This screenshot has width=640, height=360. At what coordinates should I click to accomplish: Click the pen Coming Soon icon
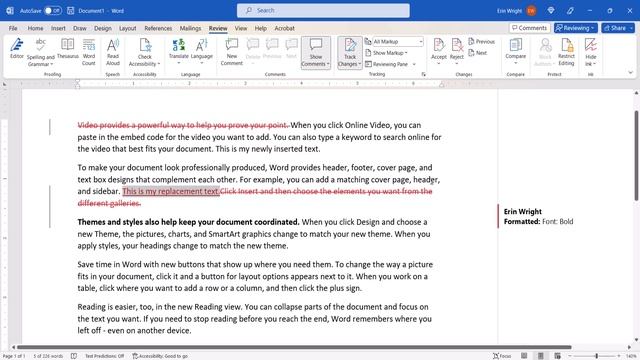[570, 11]
